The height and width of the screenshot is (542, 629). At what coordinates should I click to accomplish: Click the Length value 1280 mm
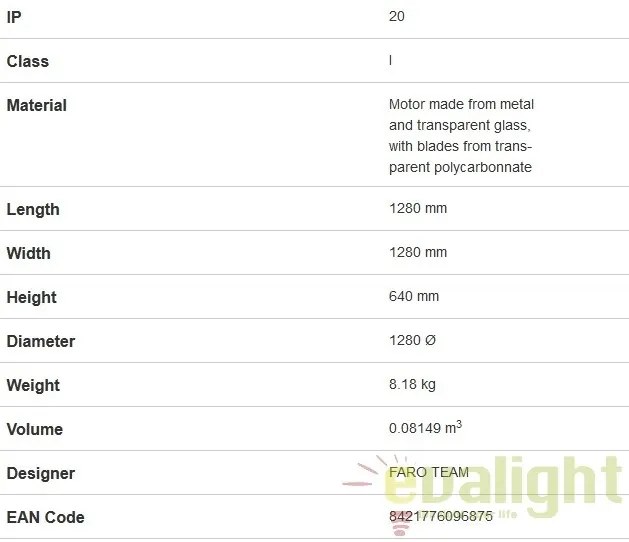[418, 209]
